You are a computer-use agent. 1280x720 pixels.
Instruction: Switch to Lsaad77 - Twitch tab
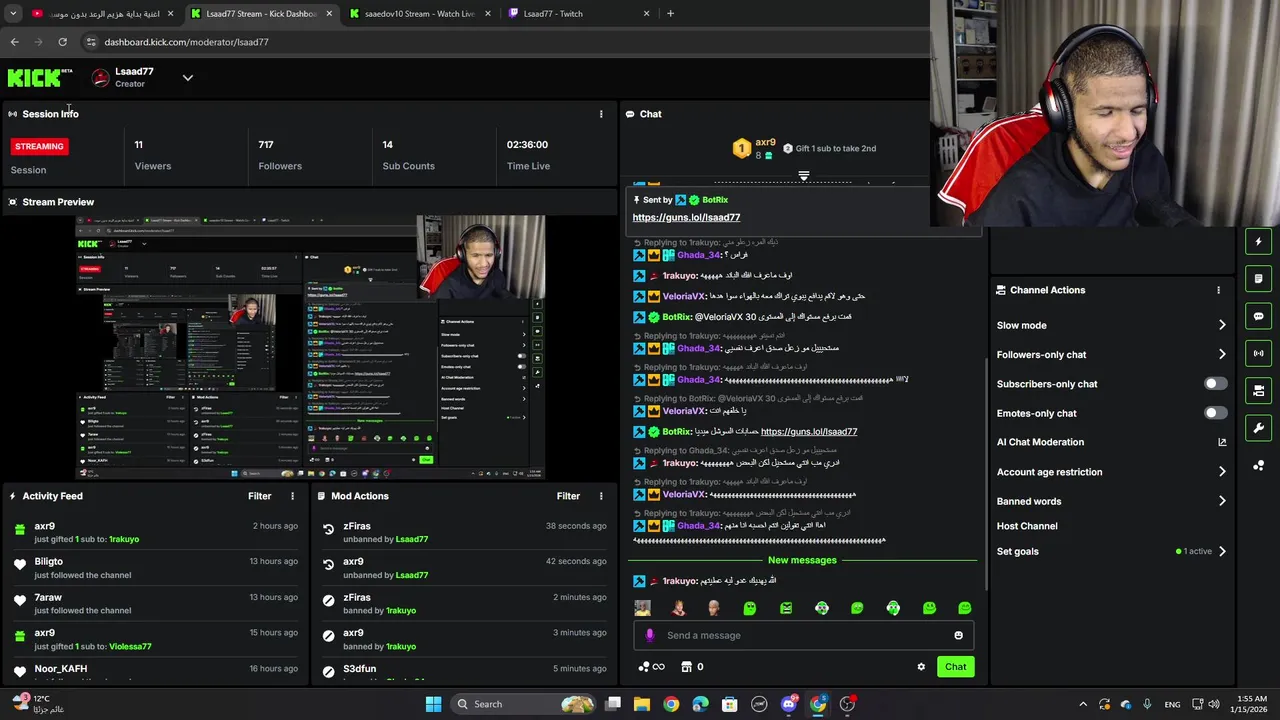580,14
